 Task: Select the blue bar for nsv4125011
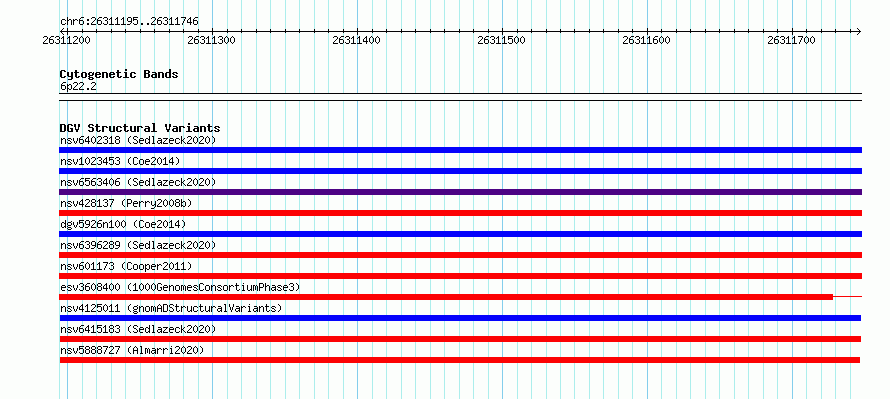tap(460, 318)
